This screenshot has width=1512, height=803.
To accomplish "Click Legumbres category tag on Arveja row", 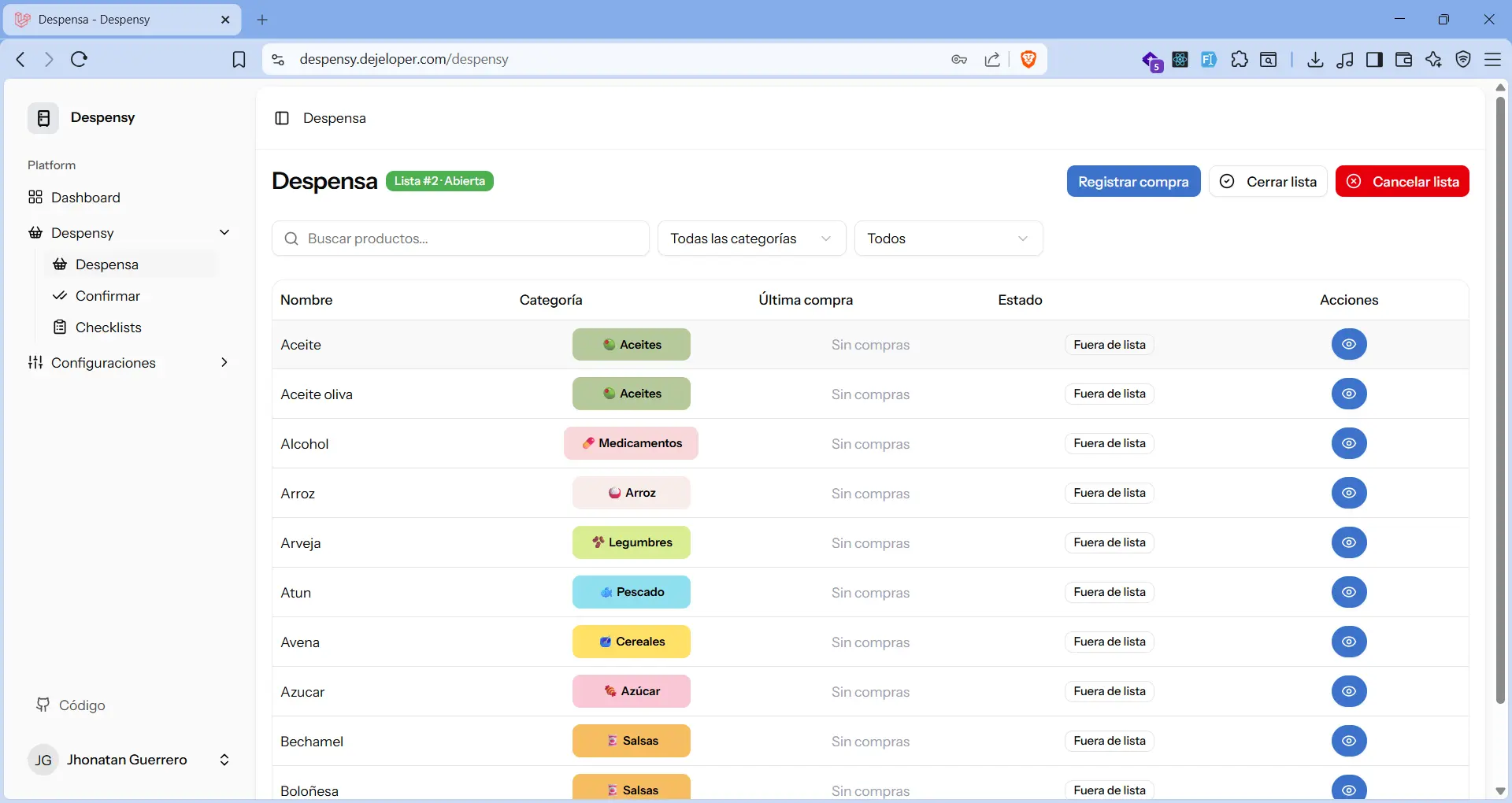I will pyautogui.click(x=632, y=542).
